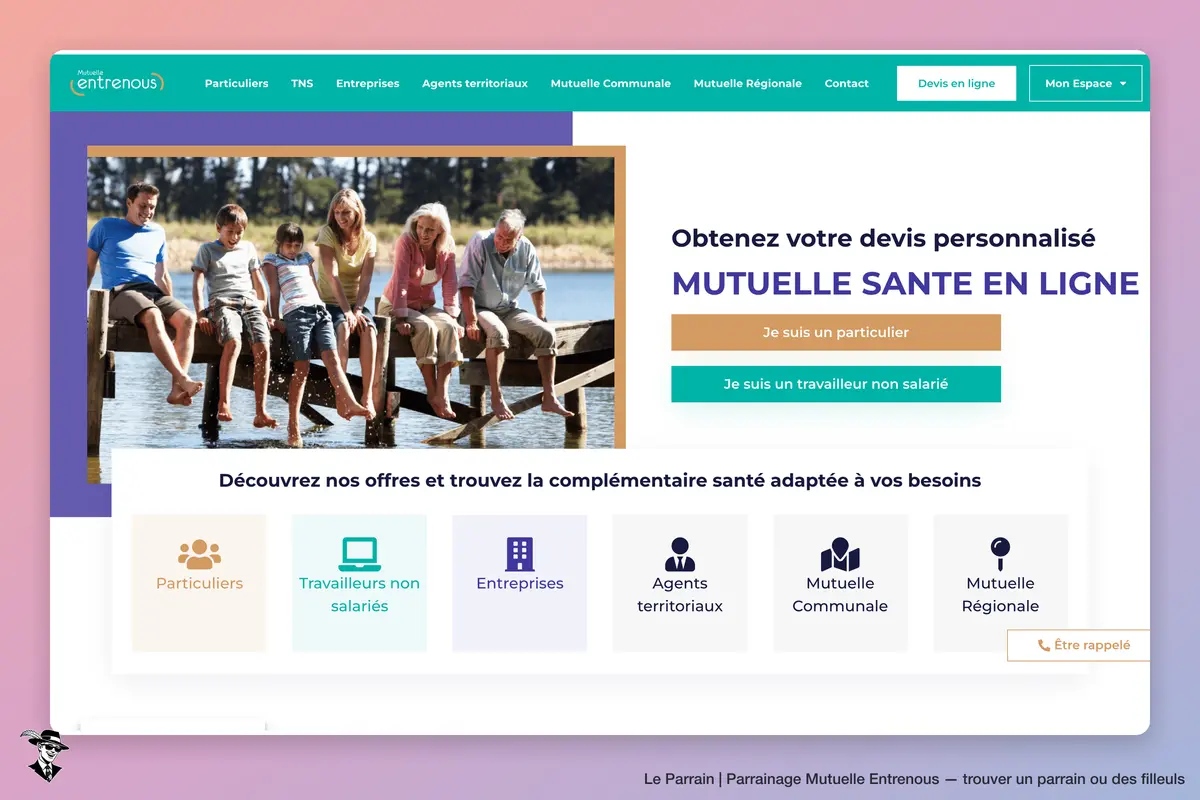Select Agents territoriaux in the navbar
The width and height of the screenshot is (1200, 800).
pyautogui.click(x=475, y=84)
